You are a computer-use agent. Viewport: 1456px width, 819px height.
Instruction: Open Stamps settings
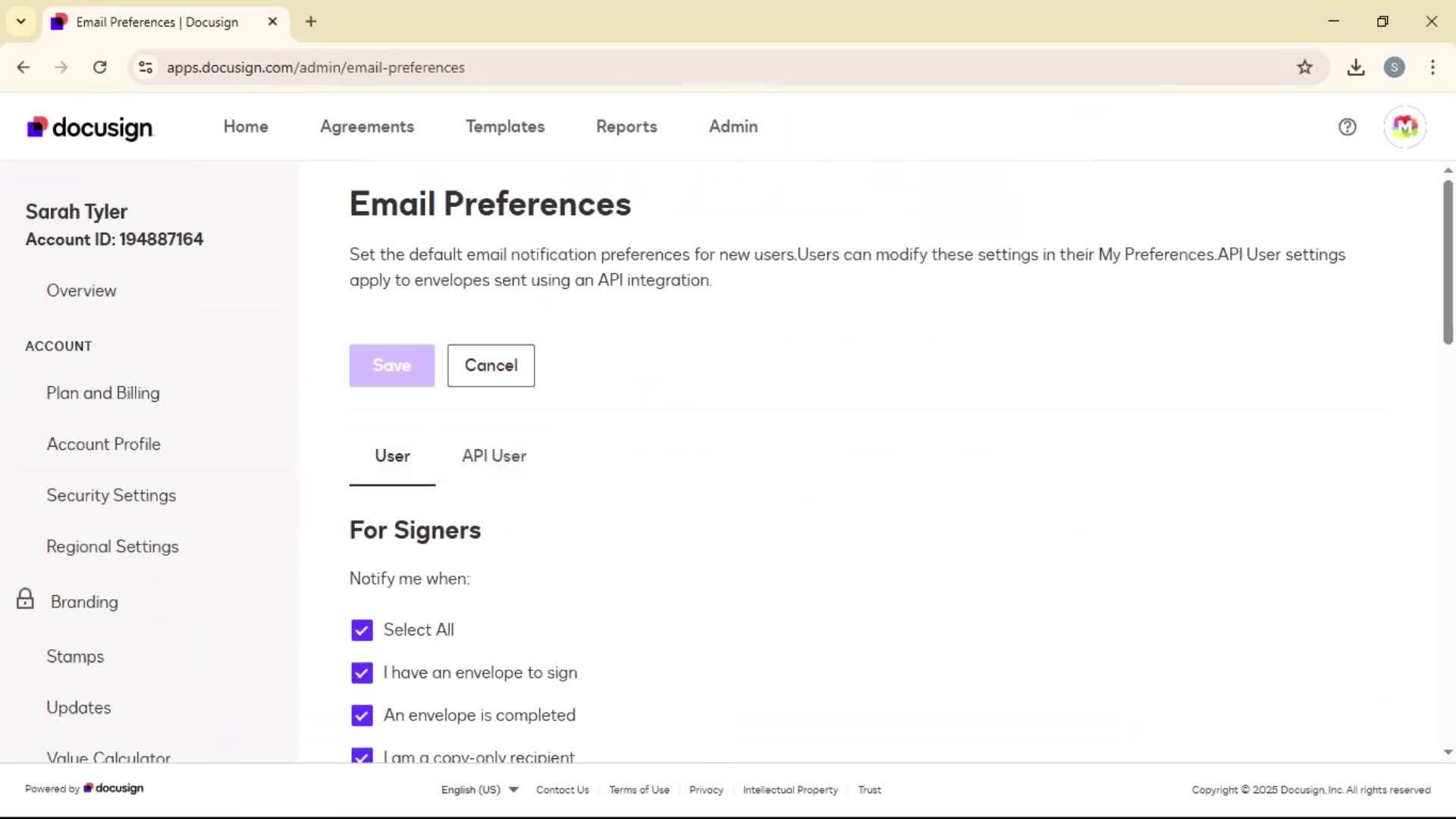(x=75, y=657)
